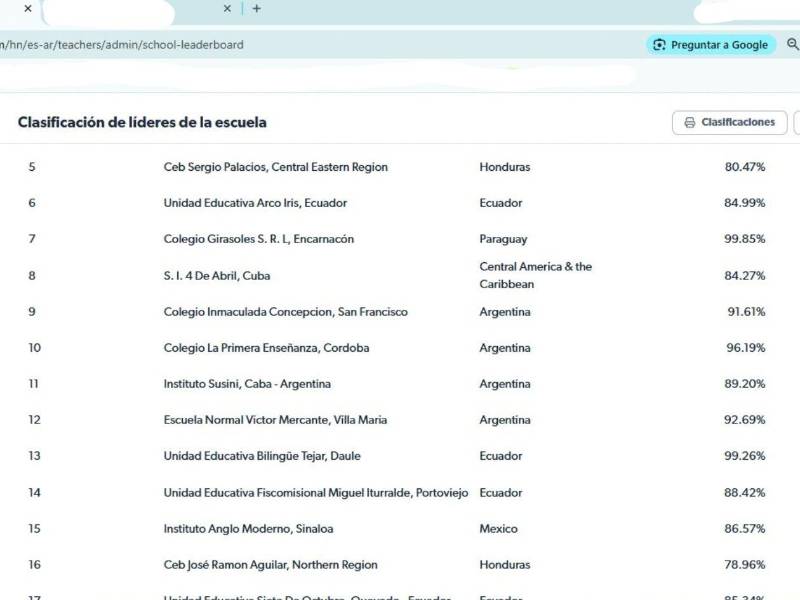Click the percentage 86.57%

745,529
